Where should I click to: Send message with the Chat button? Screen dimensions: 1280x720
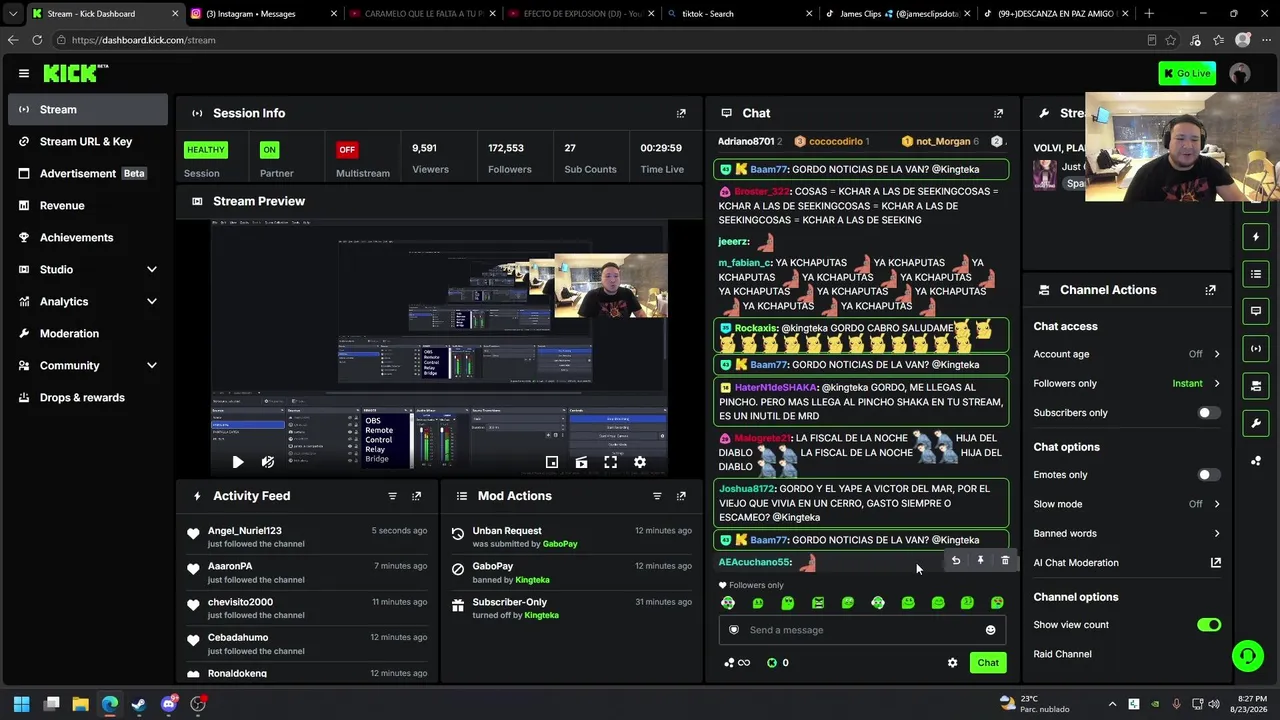tap(988, 663)
